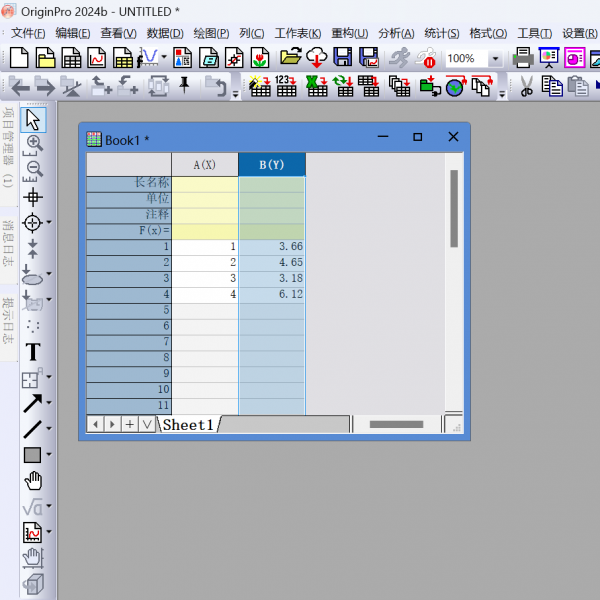Image resolution: width=600 pixels, height=600 pixels.
Task: Click the Print icon
Action: tap(523, 57)
